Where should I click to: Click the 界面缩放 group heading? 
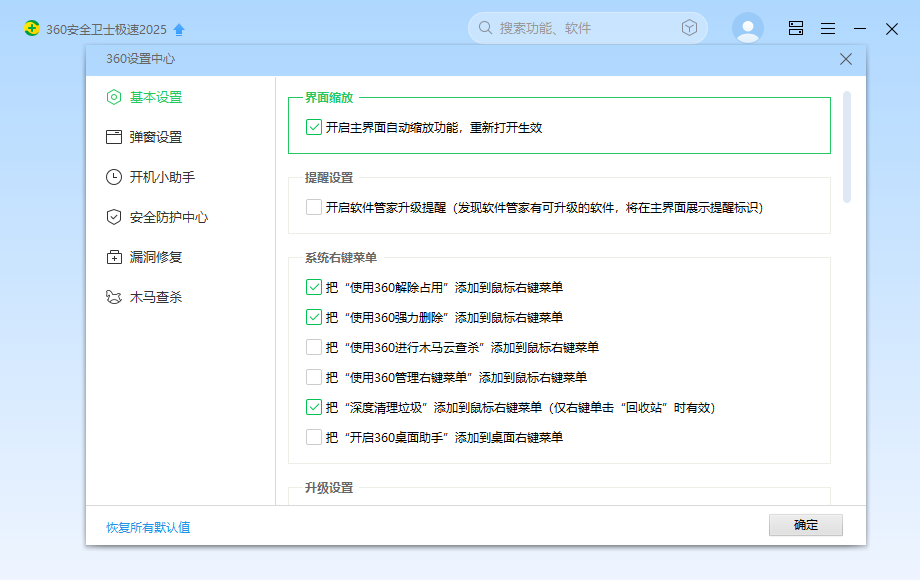tap(329, 98)
